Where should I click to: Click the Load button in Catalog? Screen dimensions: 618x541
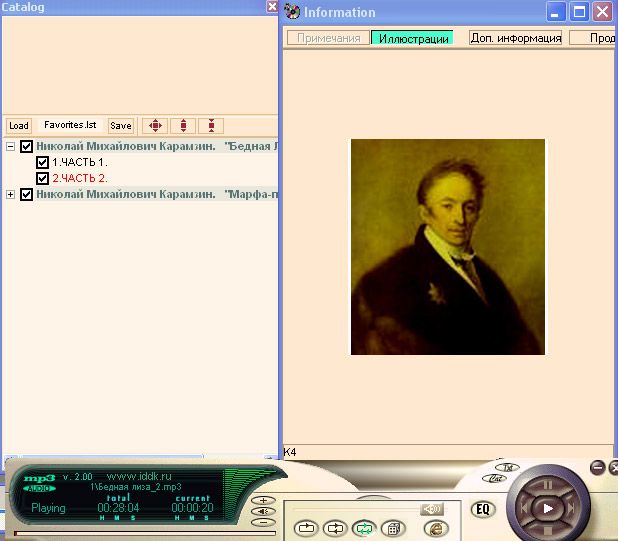tap(18, 126)
